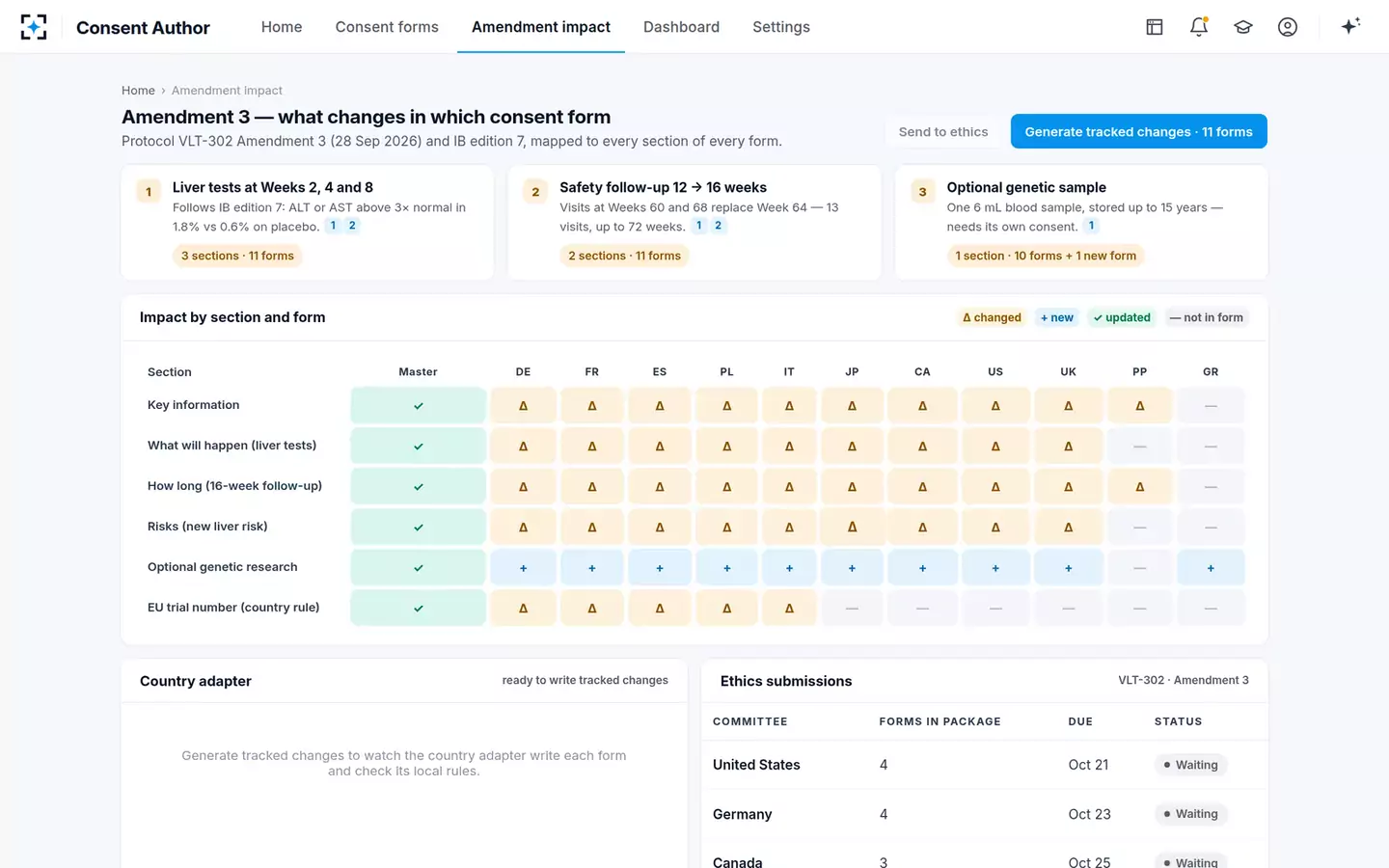Click changed triangle for PP Key information

tap(1140, 406)
